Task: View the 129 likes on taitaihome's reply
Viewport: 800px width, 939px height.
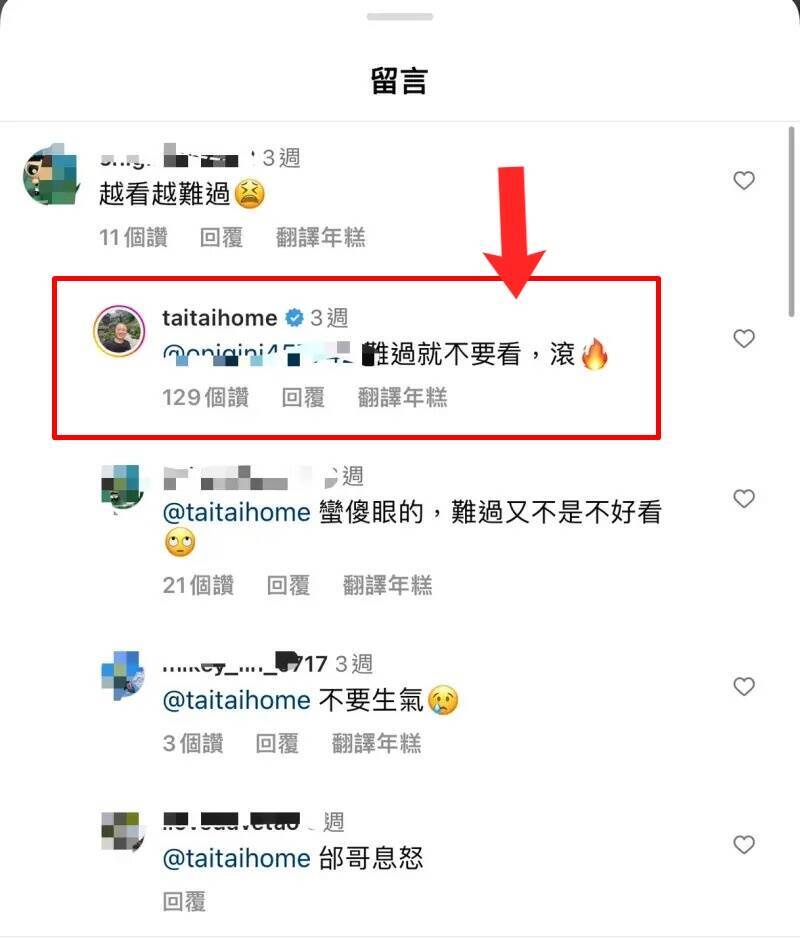Action: coord(205,398)
